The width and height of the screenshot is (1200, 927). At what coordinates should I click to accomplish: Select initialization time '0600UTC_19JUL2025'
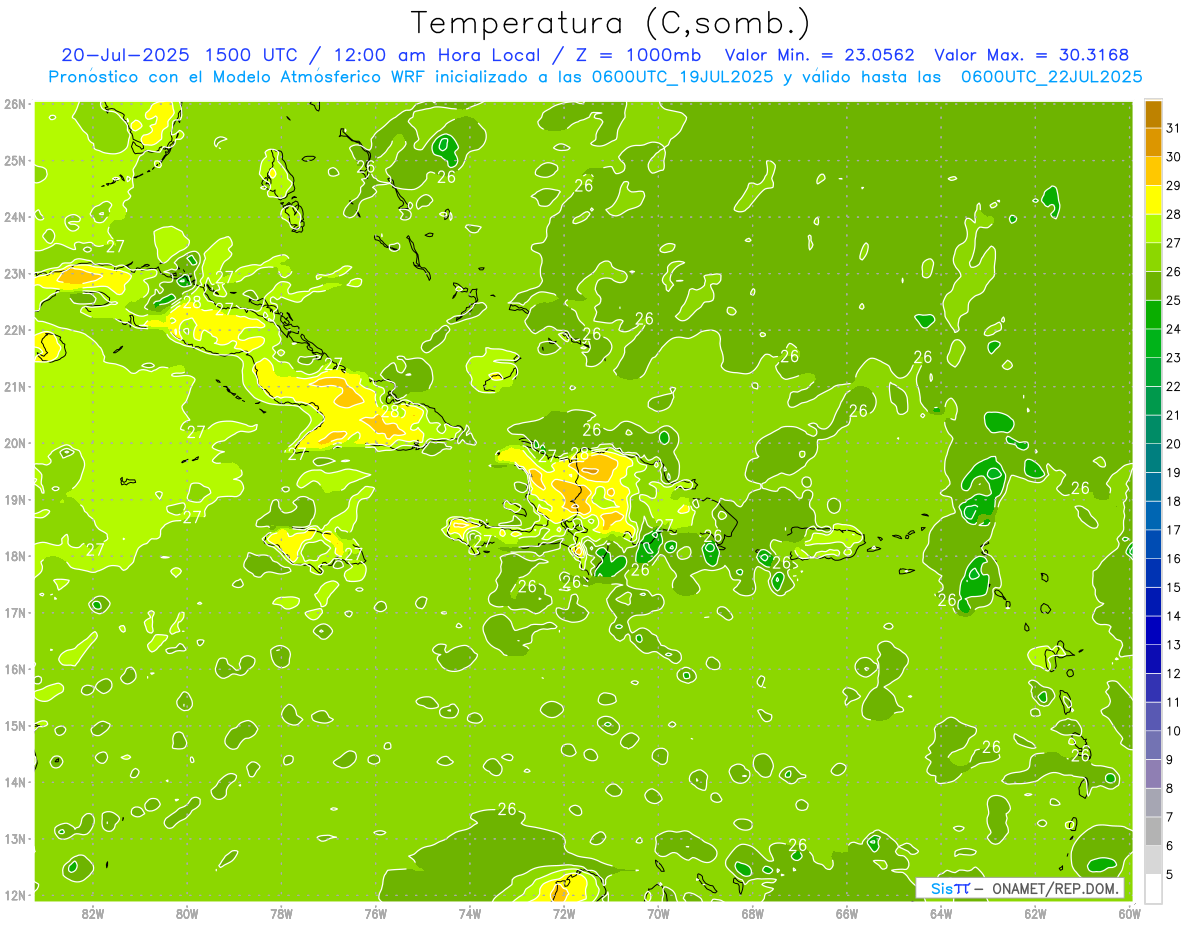click(x=683, y=76)
